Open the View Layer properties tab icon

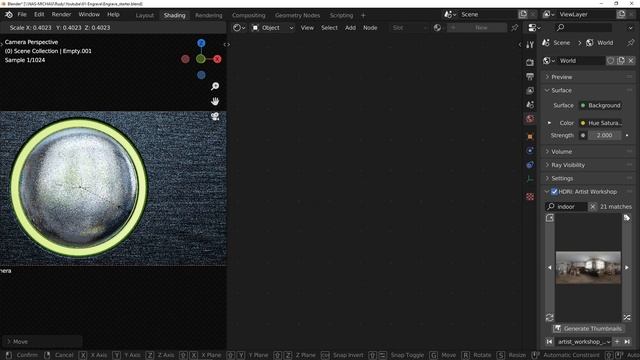[x=530, y=91]
